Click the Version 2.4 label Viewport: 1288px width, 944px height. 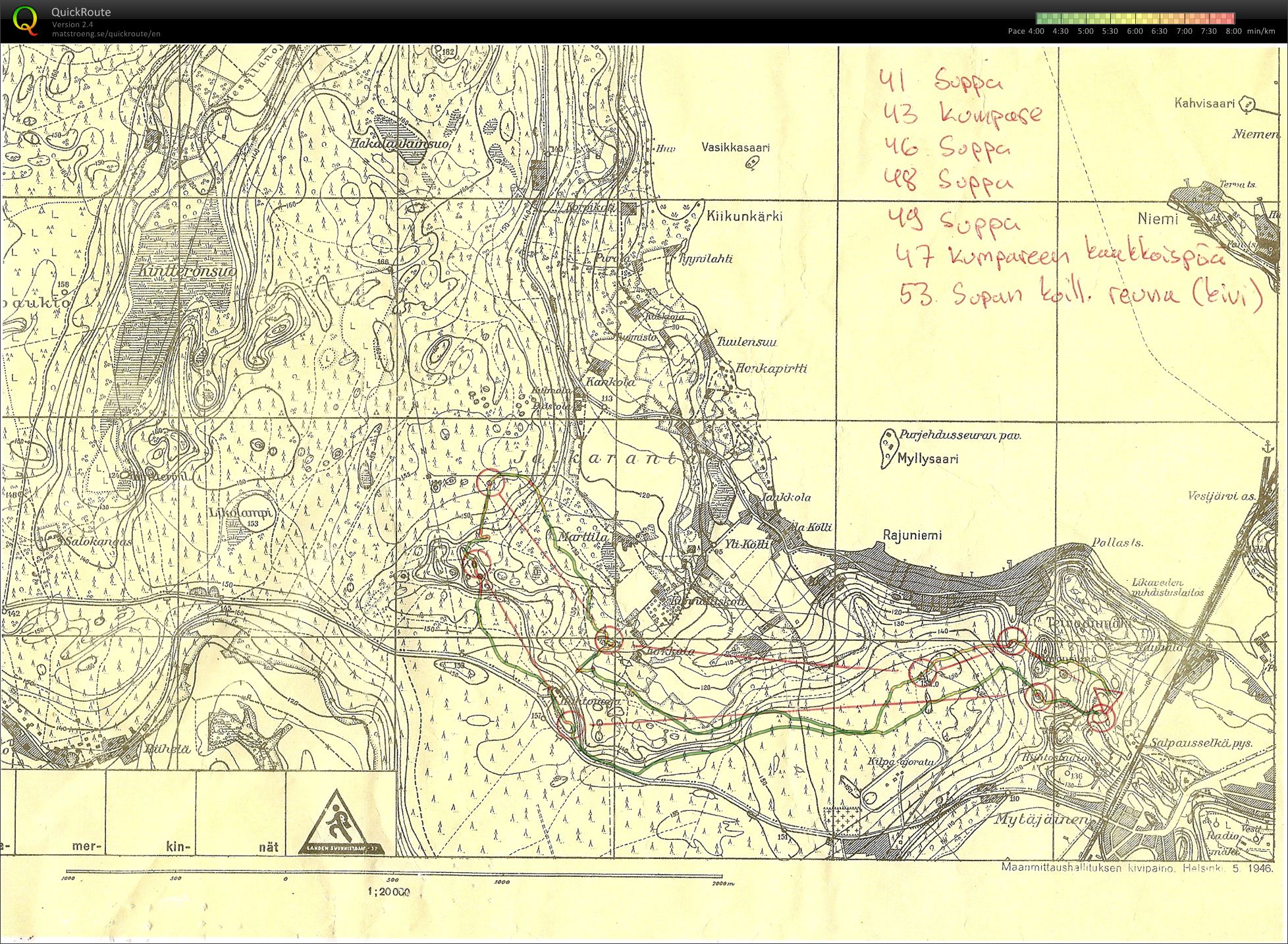coord(72,24)
